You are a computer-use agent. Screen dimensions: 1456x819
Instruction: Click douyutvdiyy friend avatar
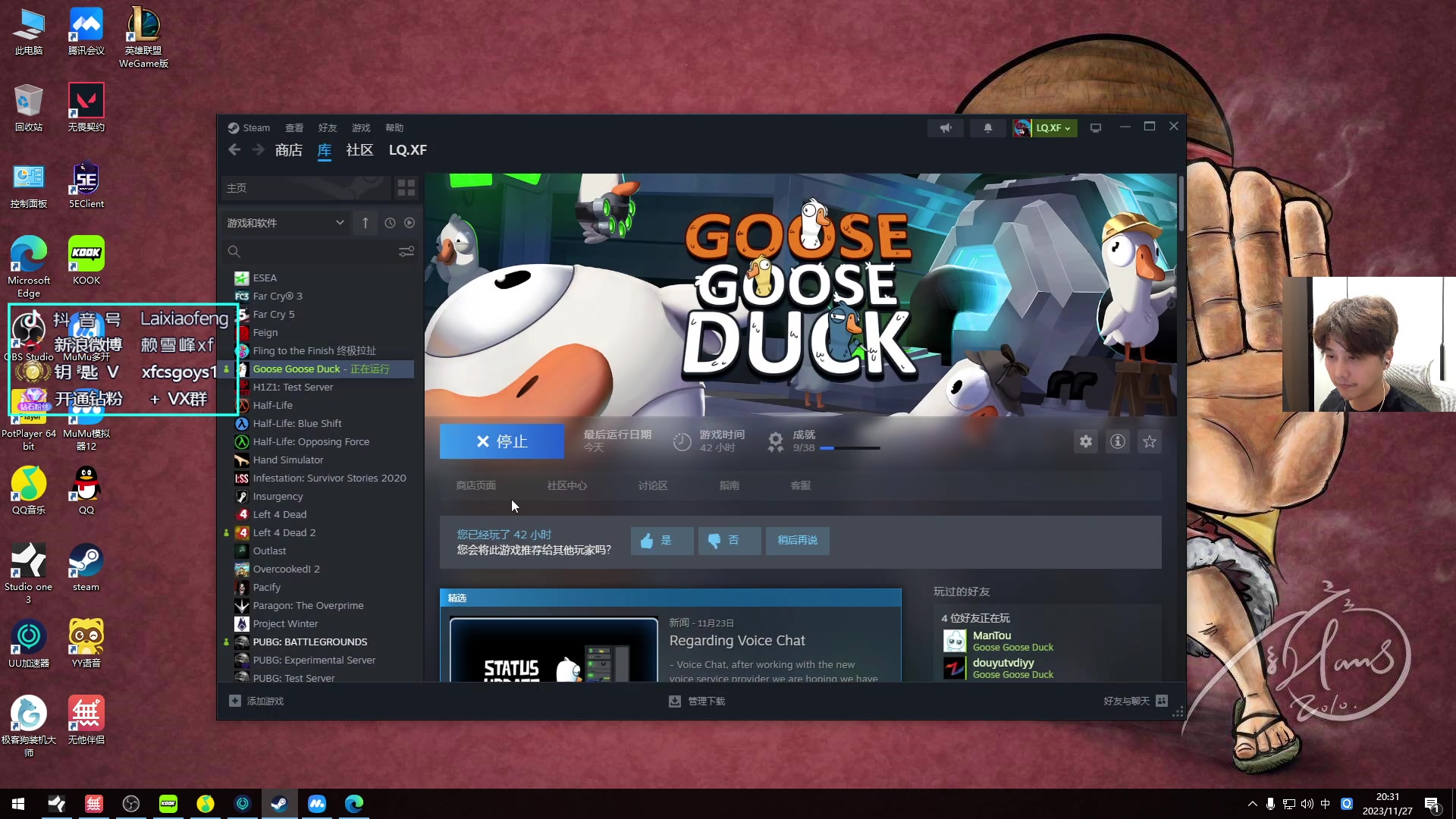[955, 668]
